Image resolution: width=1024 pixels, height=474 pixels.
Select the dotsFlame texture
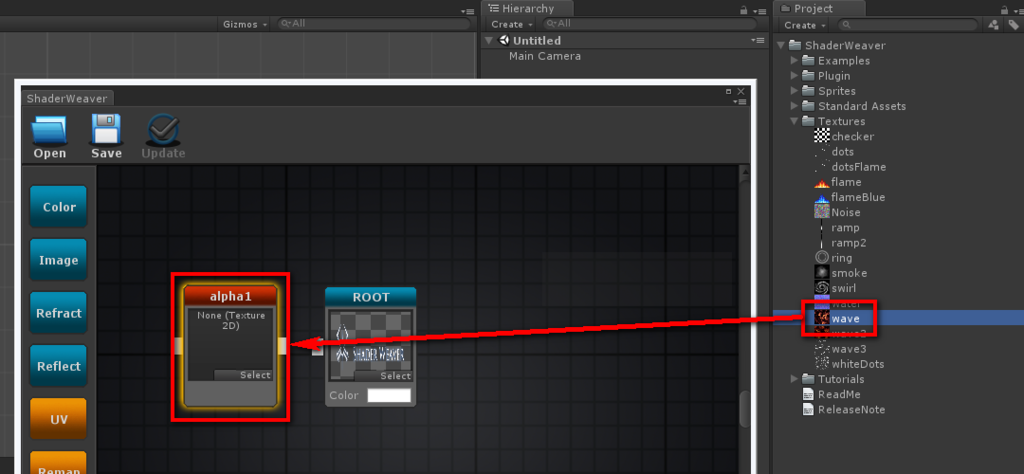(858, 167)
